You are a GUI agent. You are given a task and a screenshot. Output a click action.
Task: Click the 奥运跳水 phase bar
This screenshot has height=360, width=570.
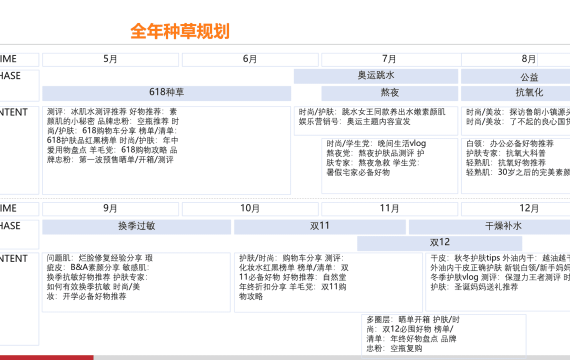tap(376, 76)
